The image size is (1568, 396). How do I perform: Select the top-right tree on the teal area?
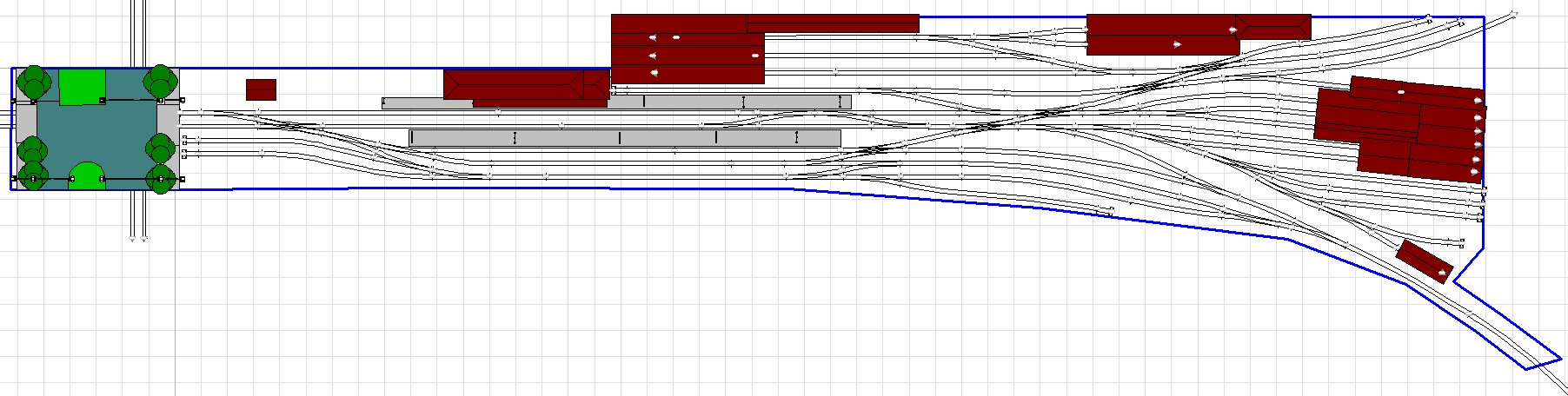coord(161,82)
